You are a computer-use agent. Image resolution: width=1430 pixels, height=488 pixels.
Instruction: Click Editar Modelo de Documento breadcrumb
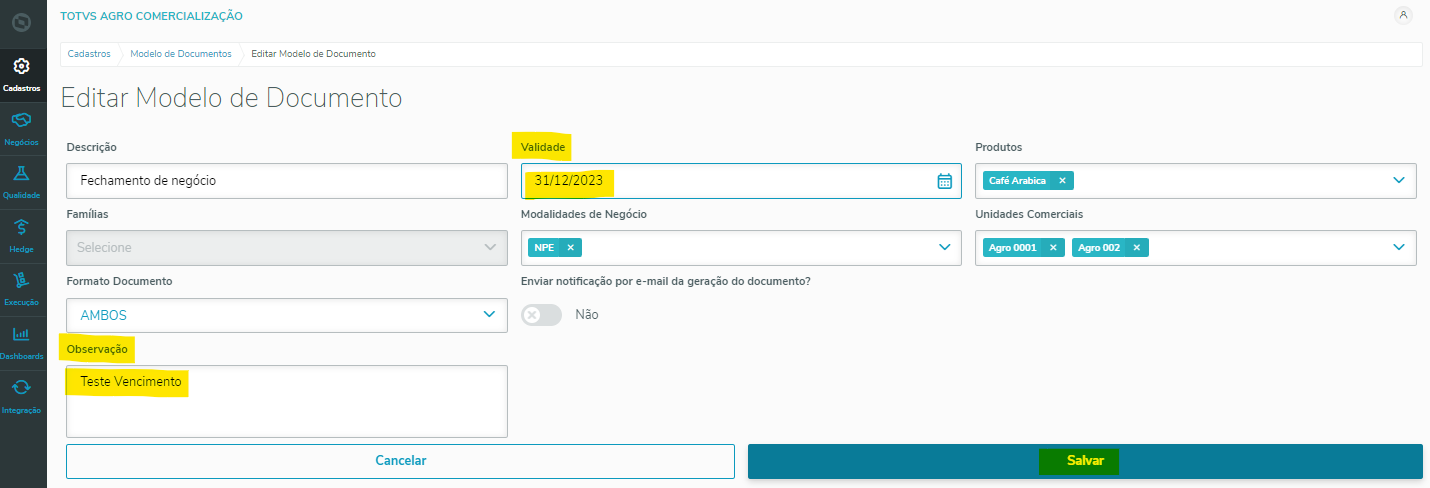coord(313,54)
